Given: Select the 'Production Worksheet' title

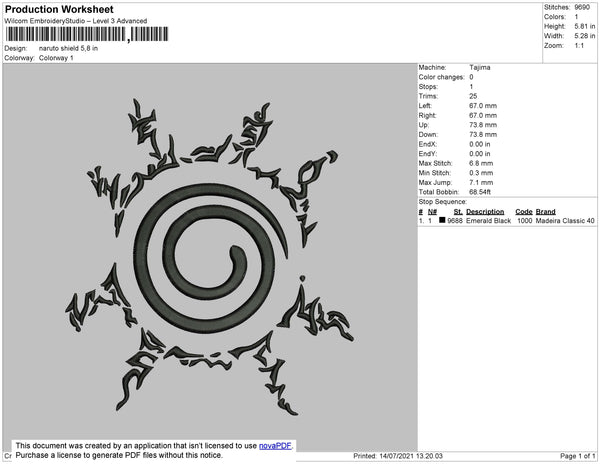Looking at the screenshot, I should point(59,10).
